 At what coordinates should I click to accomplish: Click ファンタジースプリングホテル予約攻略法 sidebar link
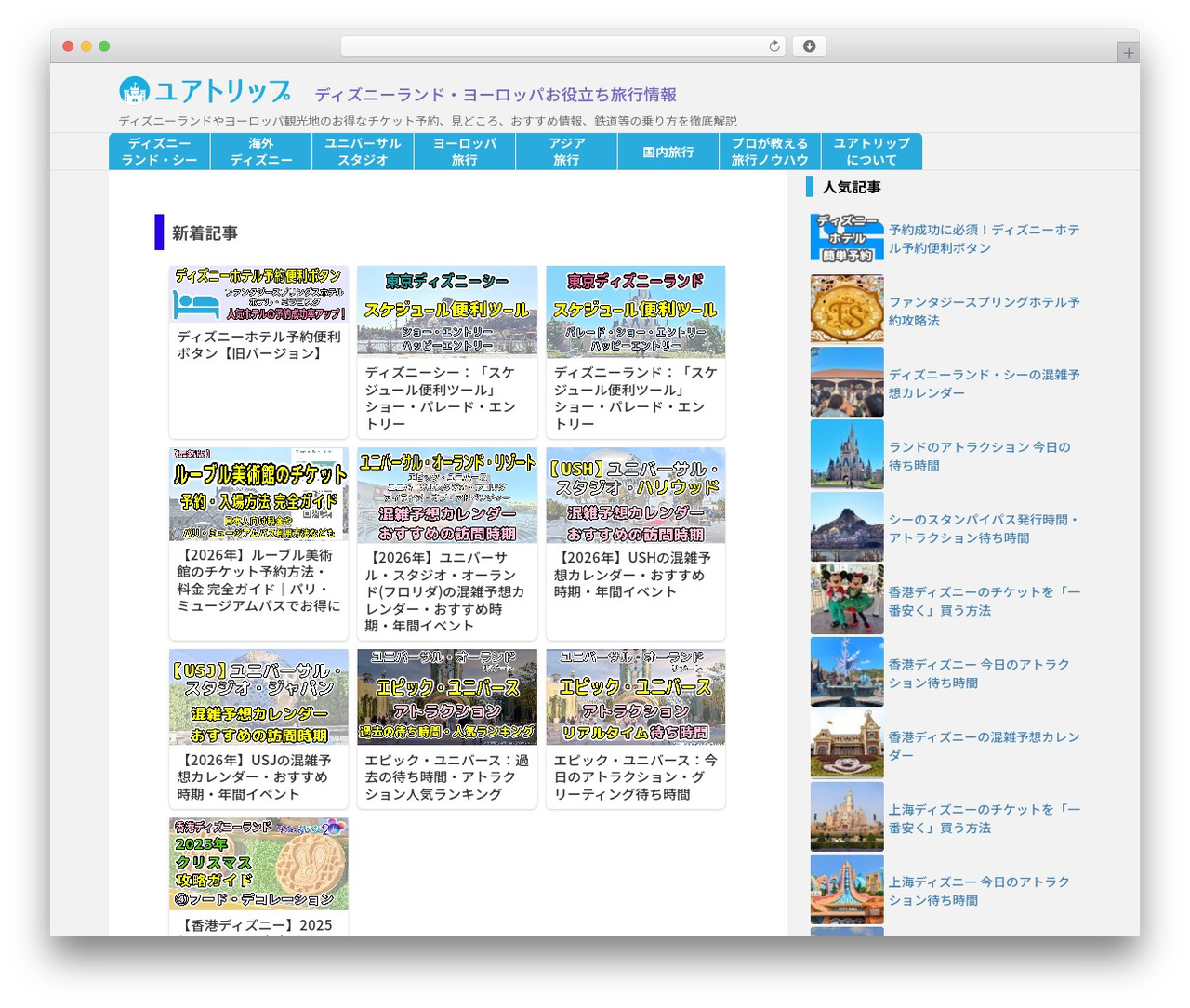point(984,311)
